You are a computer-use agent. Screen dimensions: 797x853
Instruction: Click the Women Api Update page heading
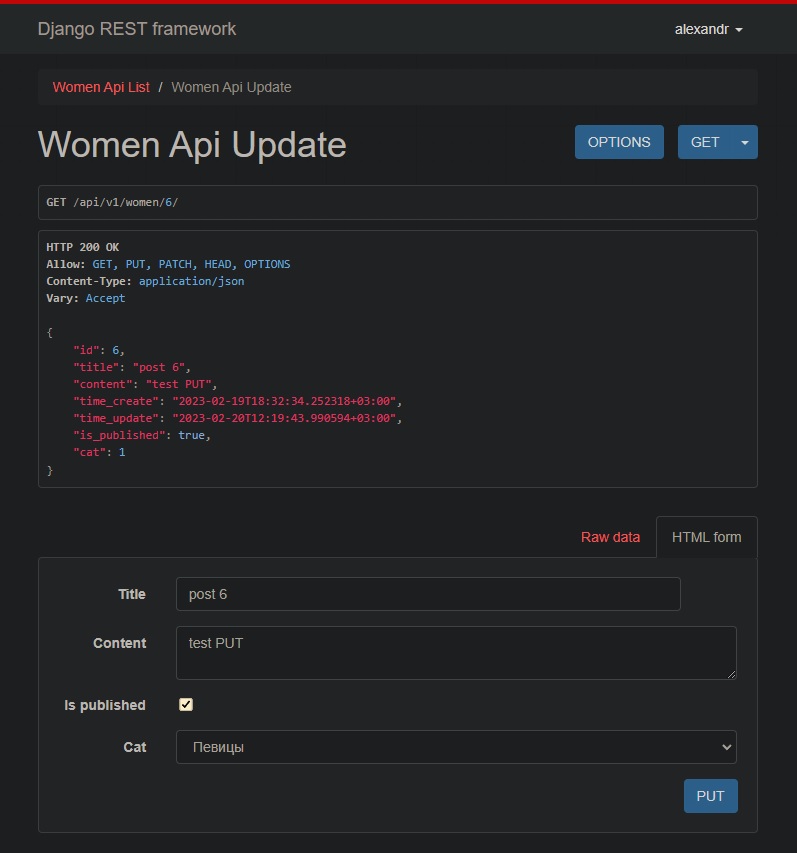(x=192, y=145)
